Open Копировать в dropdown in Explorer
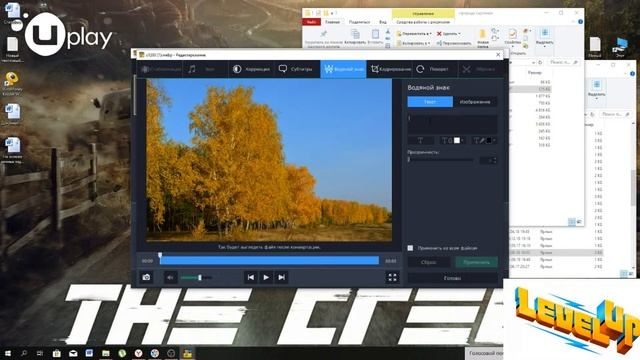This screenshot has height=360, width=640. coord(414,43)
